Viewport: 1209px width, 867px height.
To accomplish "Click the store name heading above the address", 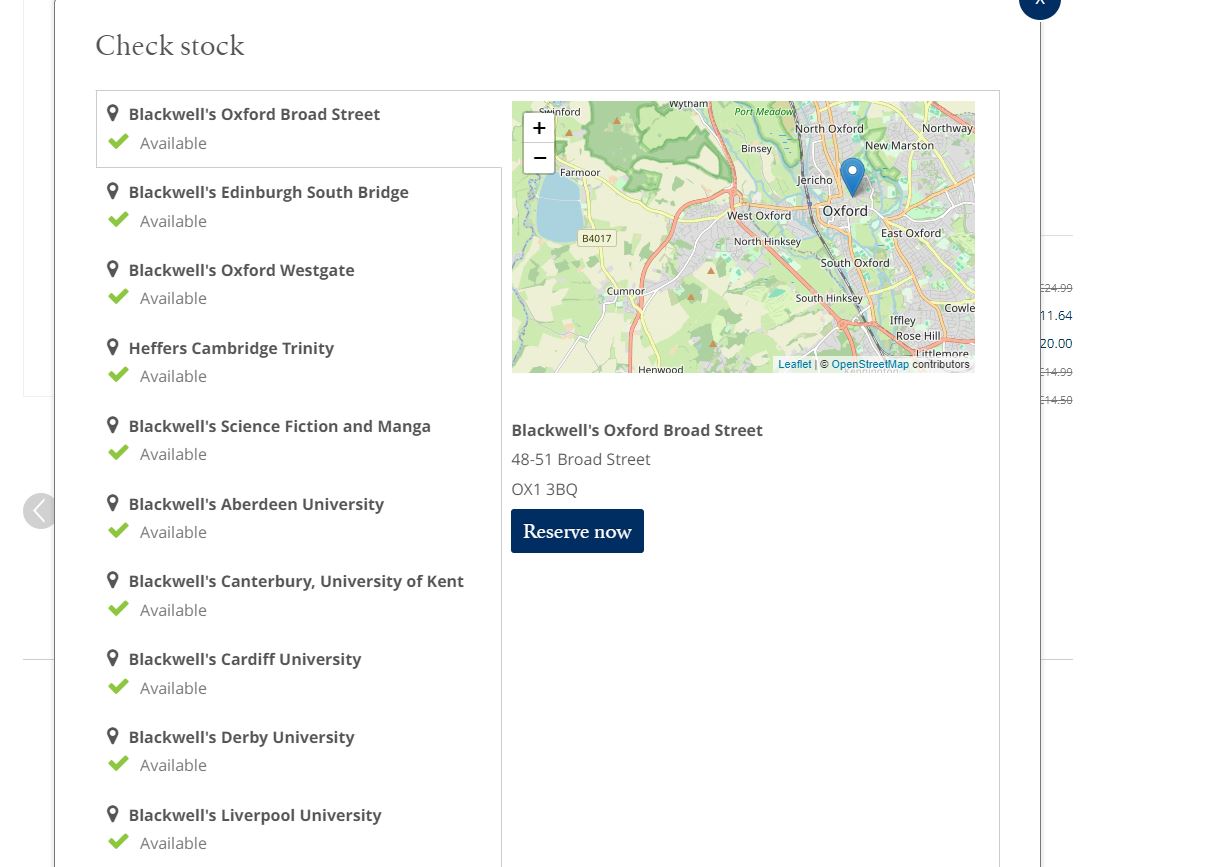I will 637,430.
